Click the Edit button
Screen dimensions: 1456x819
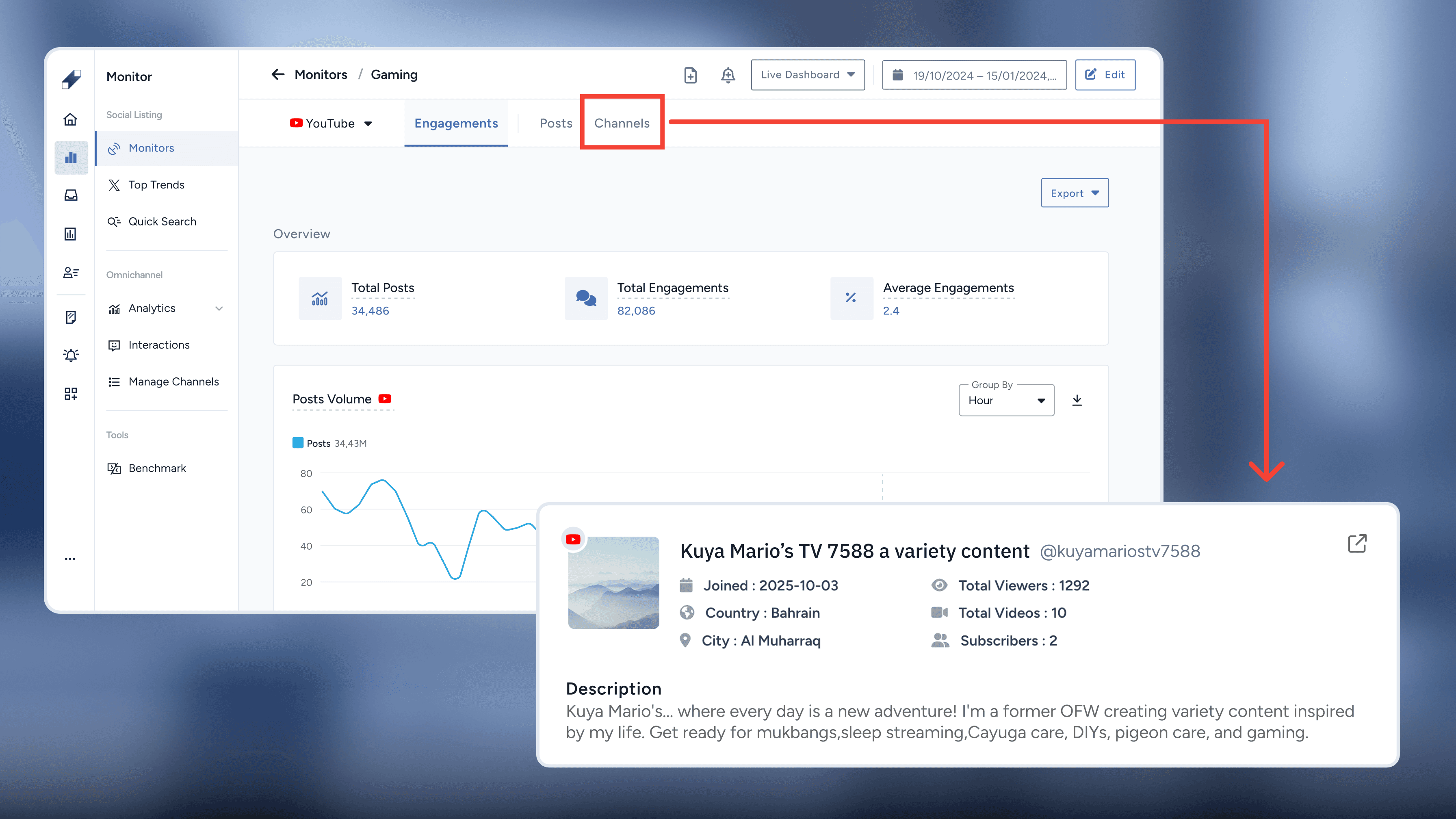click(x=1105, y=75)
